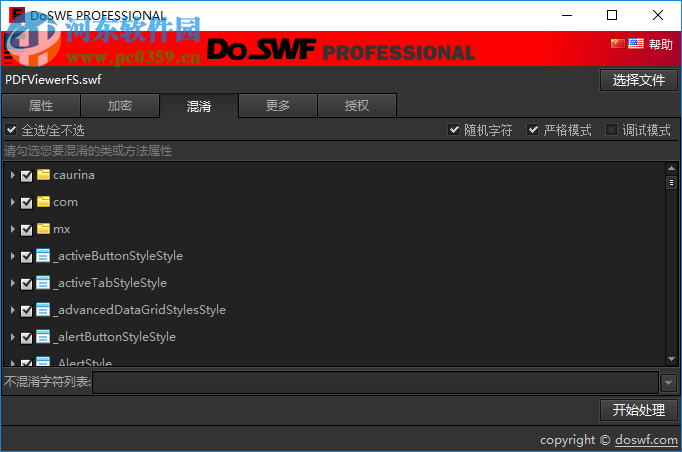Select the _activeTabStyleStyle label
This screenshot has width=682, height=452.
point(110,283)
